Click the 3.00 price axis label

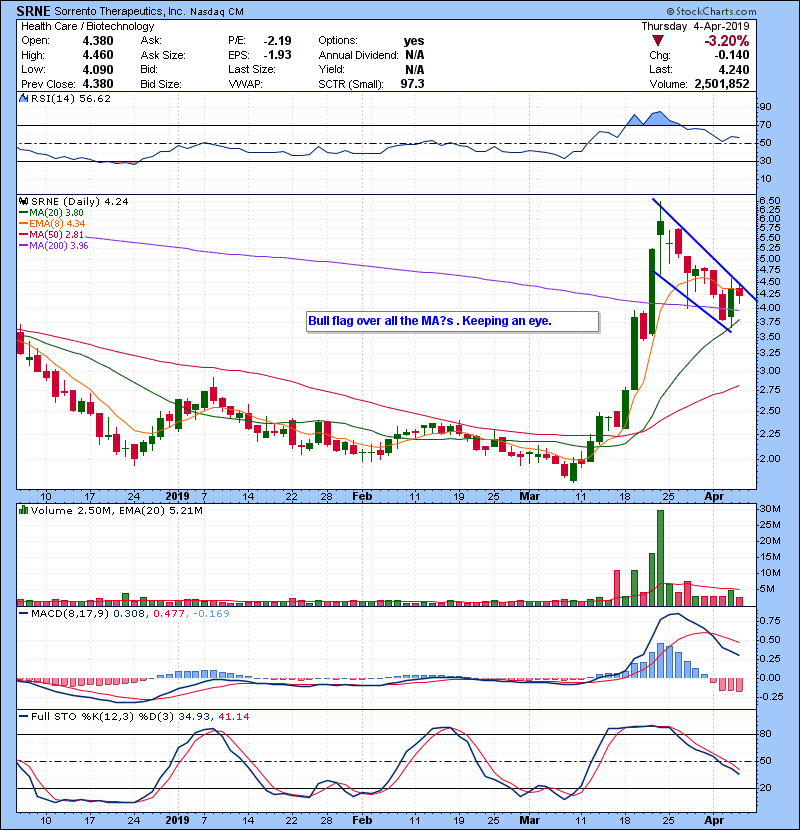point(770,371)
